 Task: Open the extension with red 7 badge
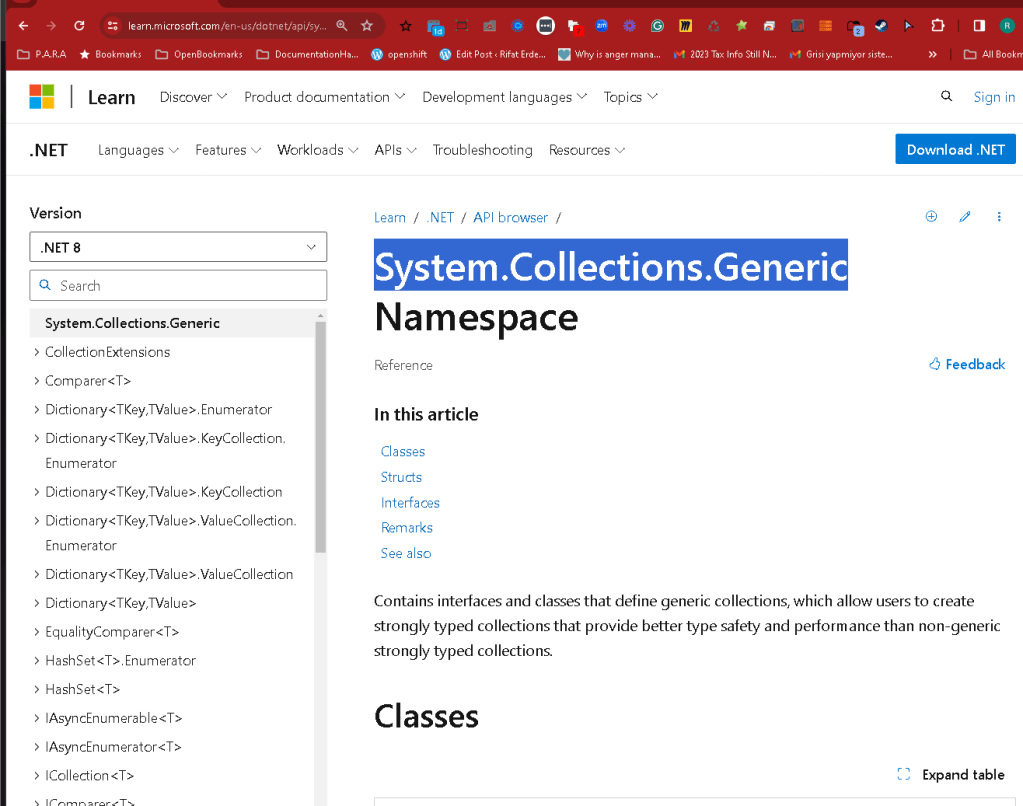point(574,25)
